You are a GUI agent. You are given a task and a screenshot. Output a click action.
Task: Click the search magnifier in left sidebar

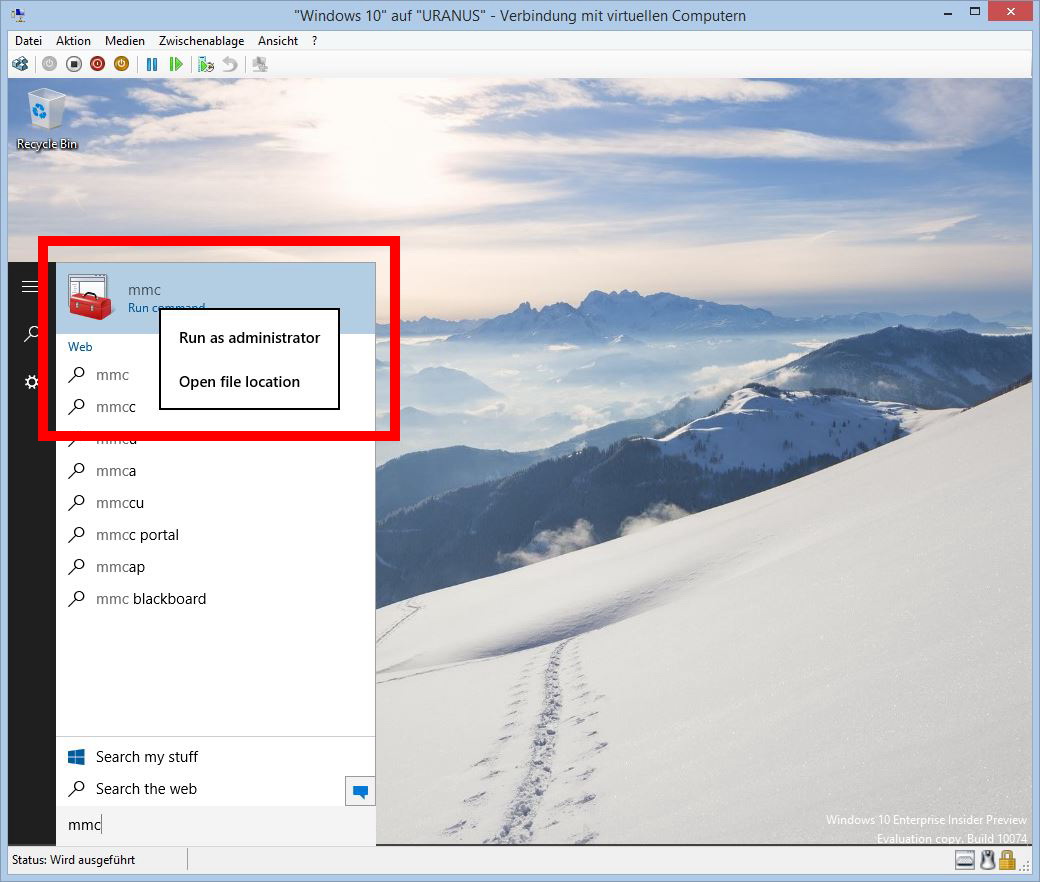coord(31,334)
